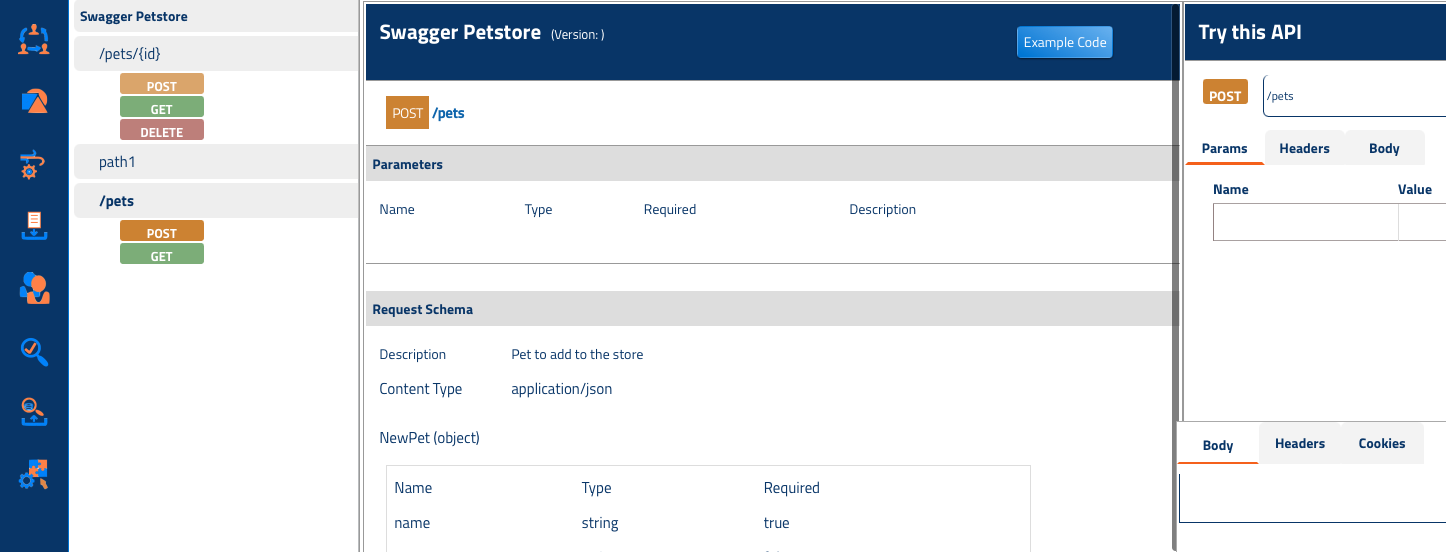Open the response Cookies tab
Screen dimensions: 1446x552
[1381, 443]
